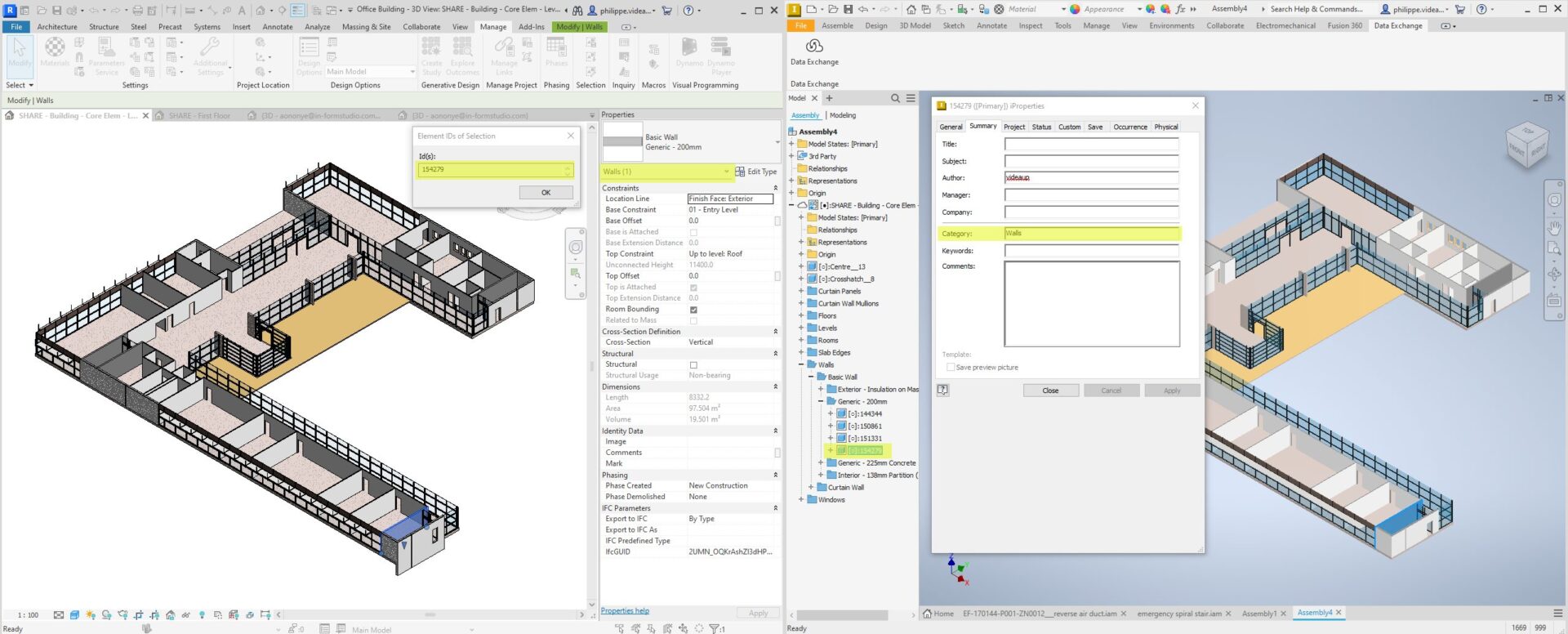
Task: Click Edit Type in Revit Properties
Action: click(756, 172)
